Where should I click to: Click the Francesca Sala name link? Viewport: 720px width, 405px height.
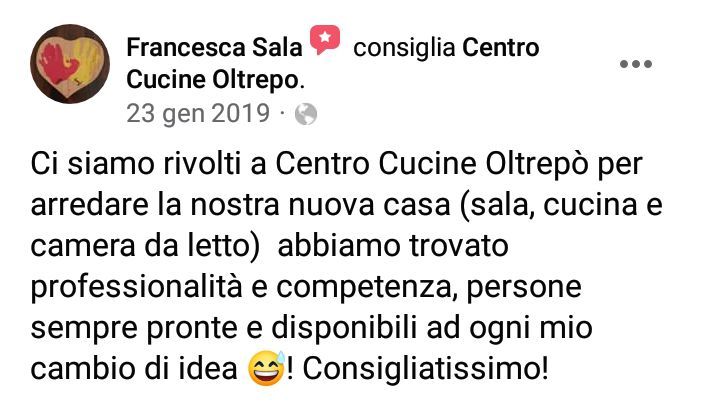point(214,47)
